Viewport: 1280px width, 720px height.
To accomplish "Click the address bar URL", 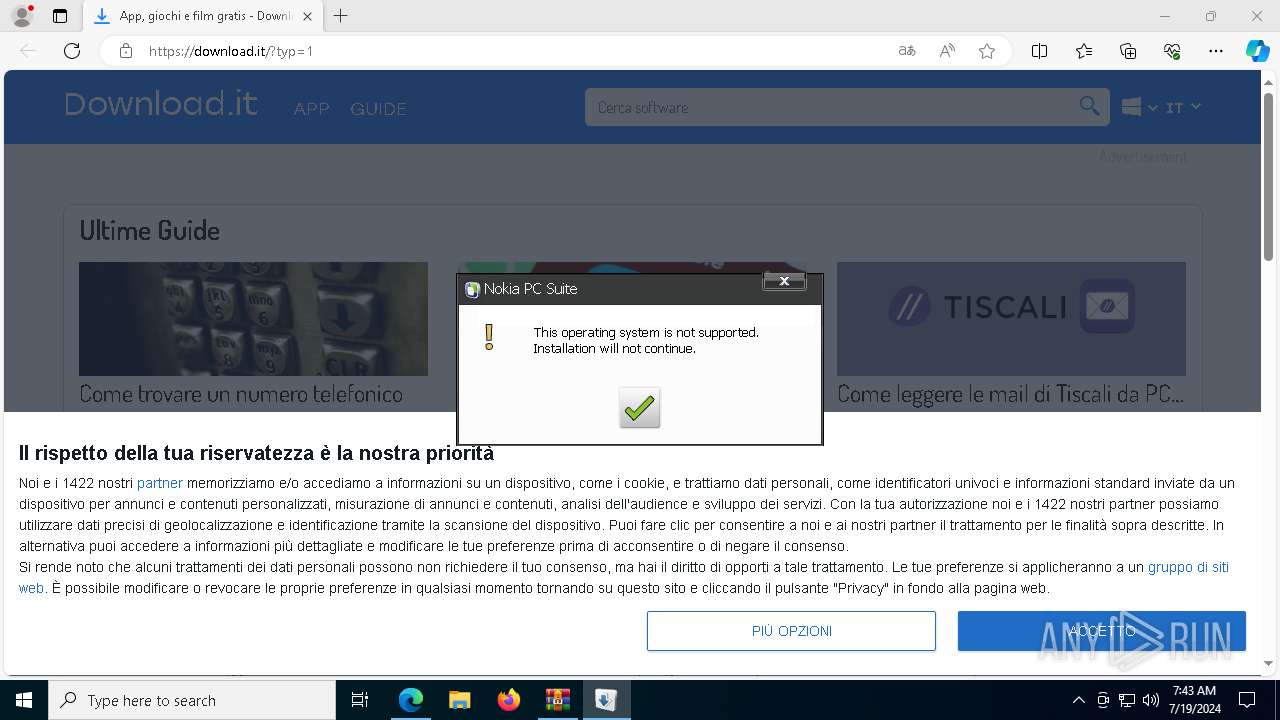I will pos(231,51).
